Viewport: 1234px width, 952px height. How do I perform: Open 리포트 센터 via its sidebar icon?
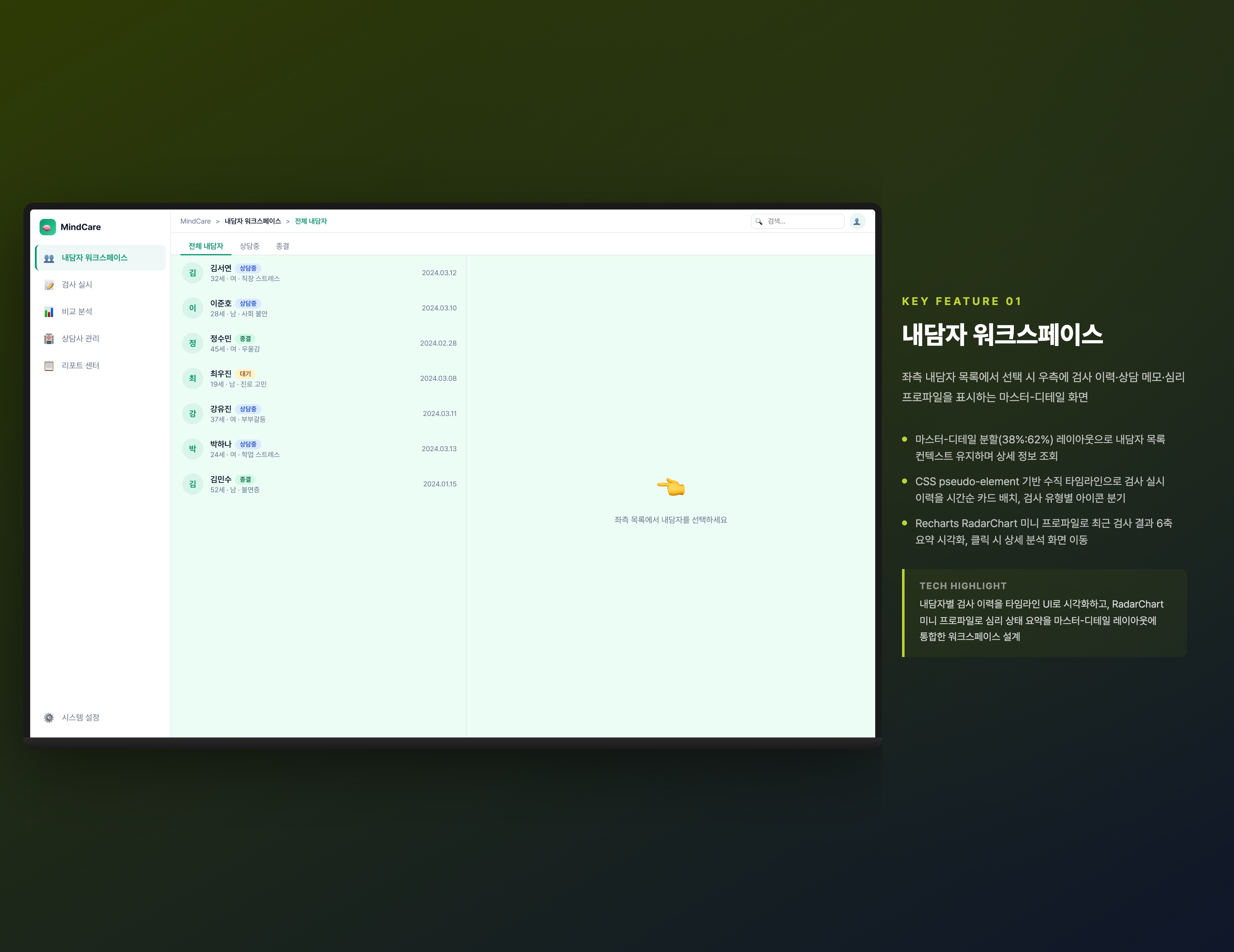[49, 366]
